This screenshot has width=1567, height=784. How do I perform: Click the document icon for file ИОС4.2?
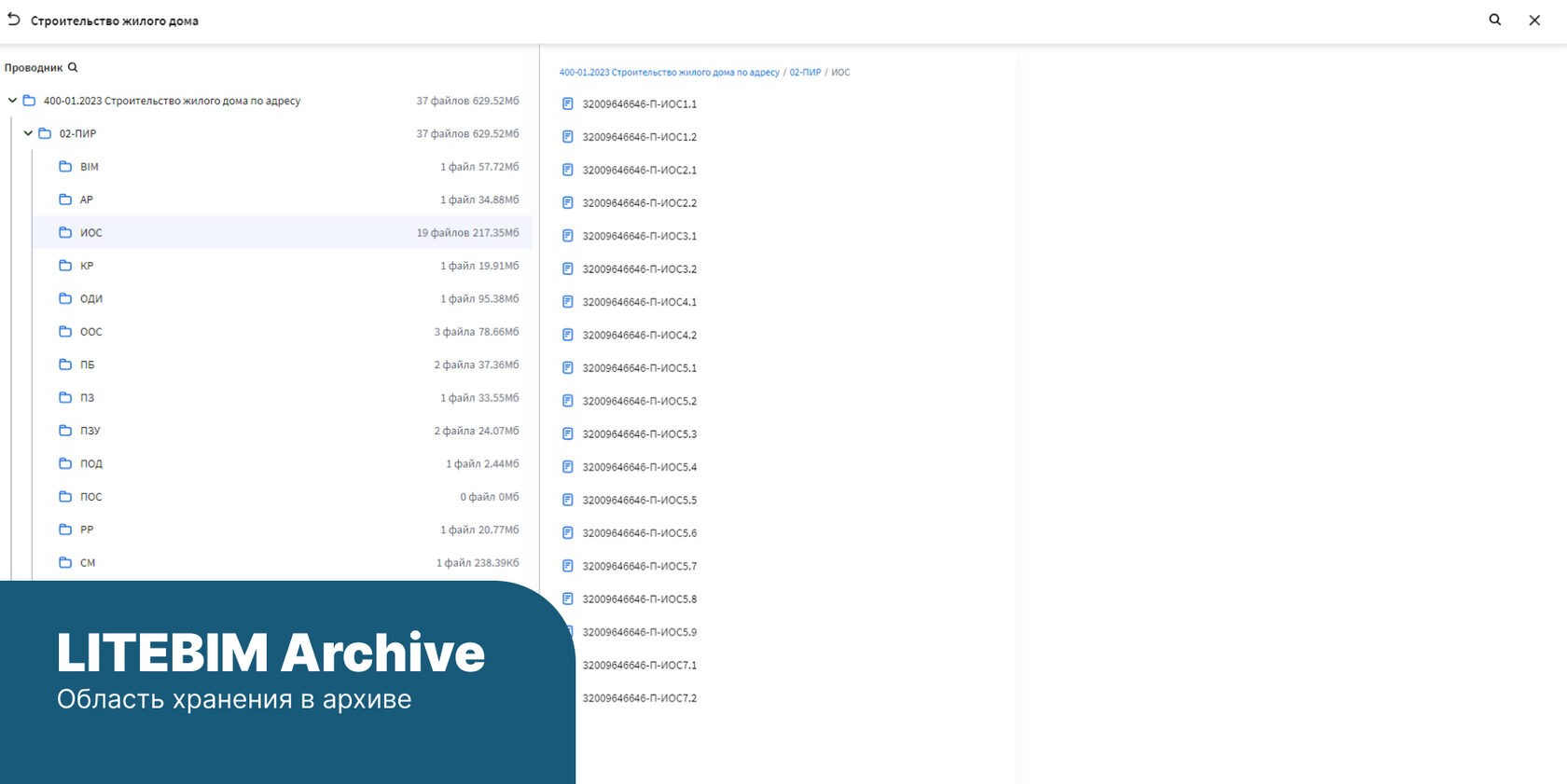click(x=567, y=335)
